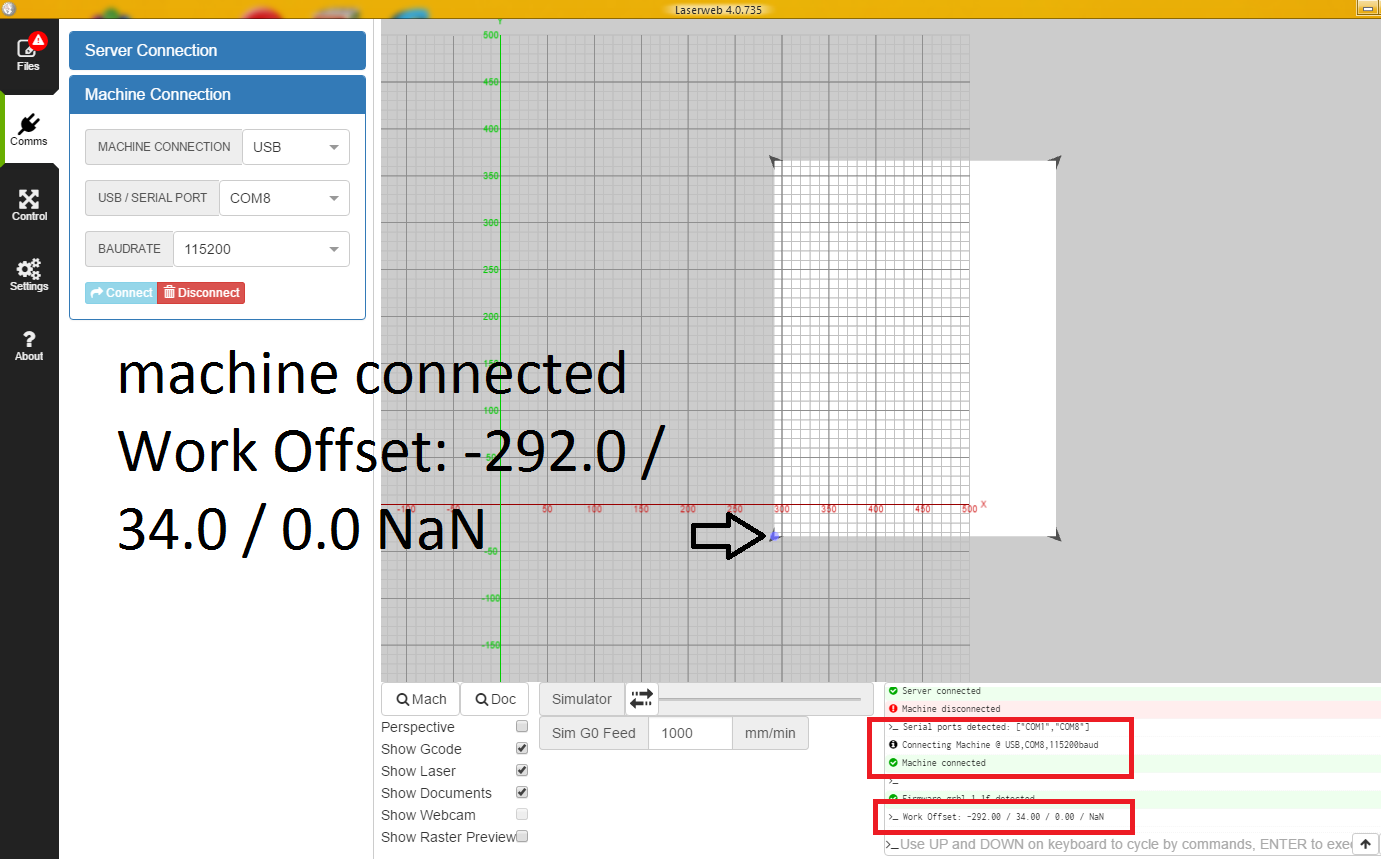The height and width of the screenshot is (859, 1381).
Task: Collapse the Machine Connection panel
Action: 217,94
